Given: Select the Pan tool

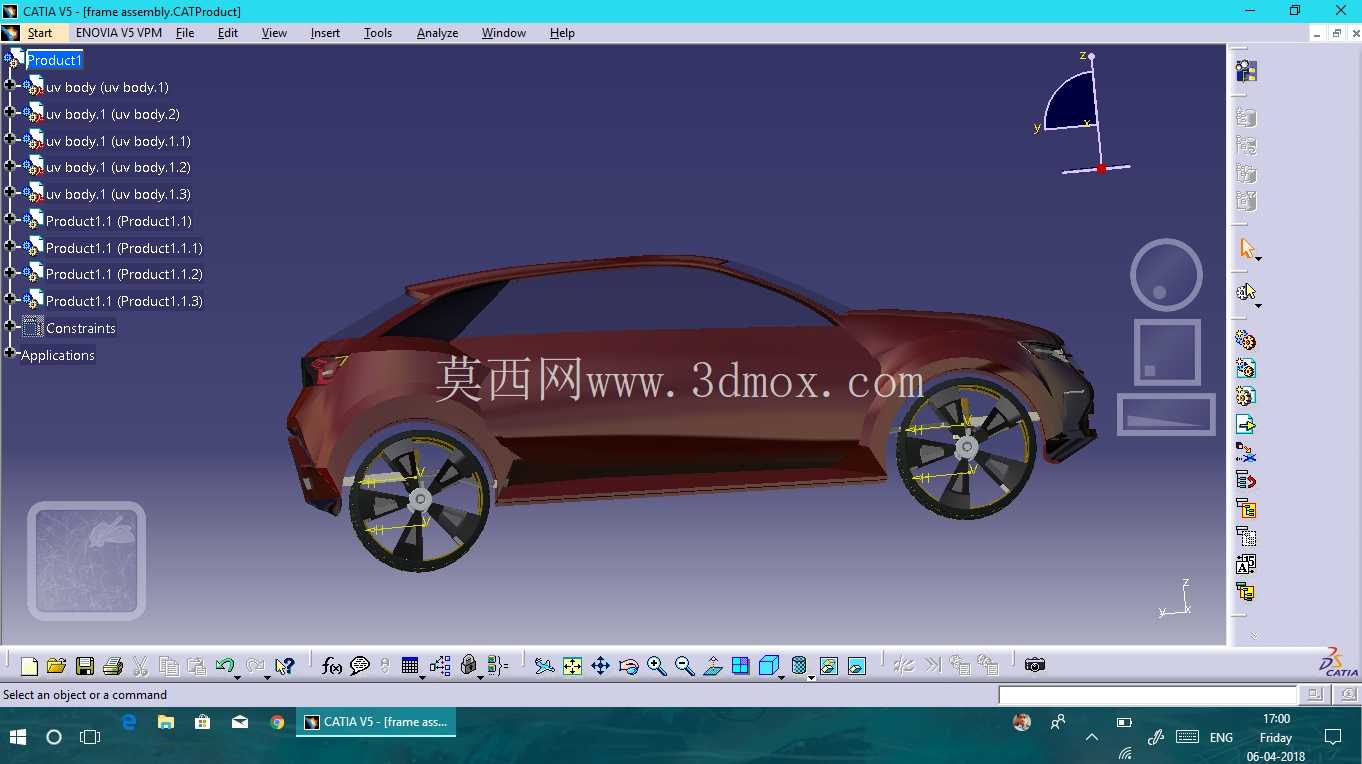Looking at the screenshot, I should point(600,666).
